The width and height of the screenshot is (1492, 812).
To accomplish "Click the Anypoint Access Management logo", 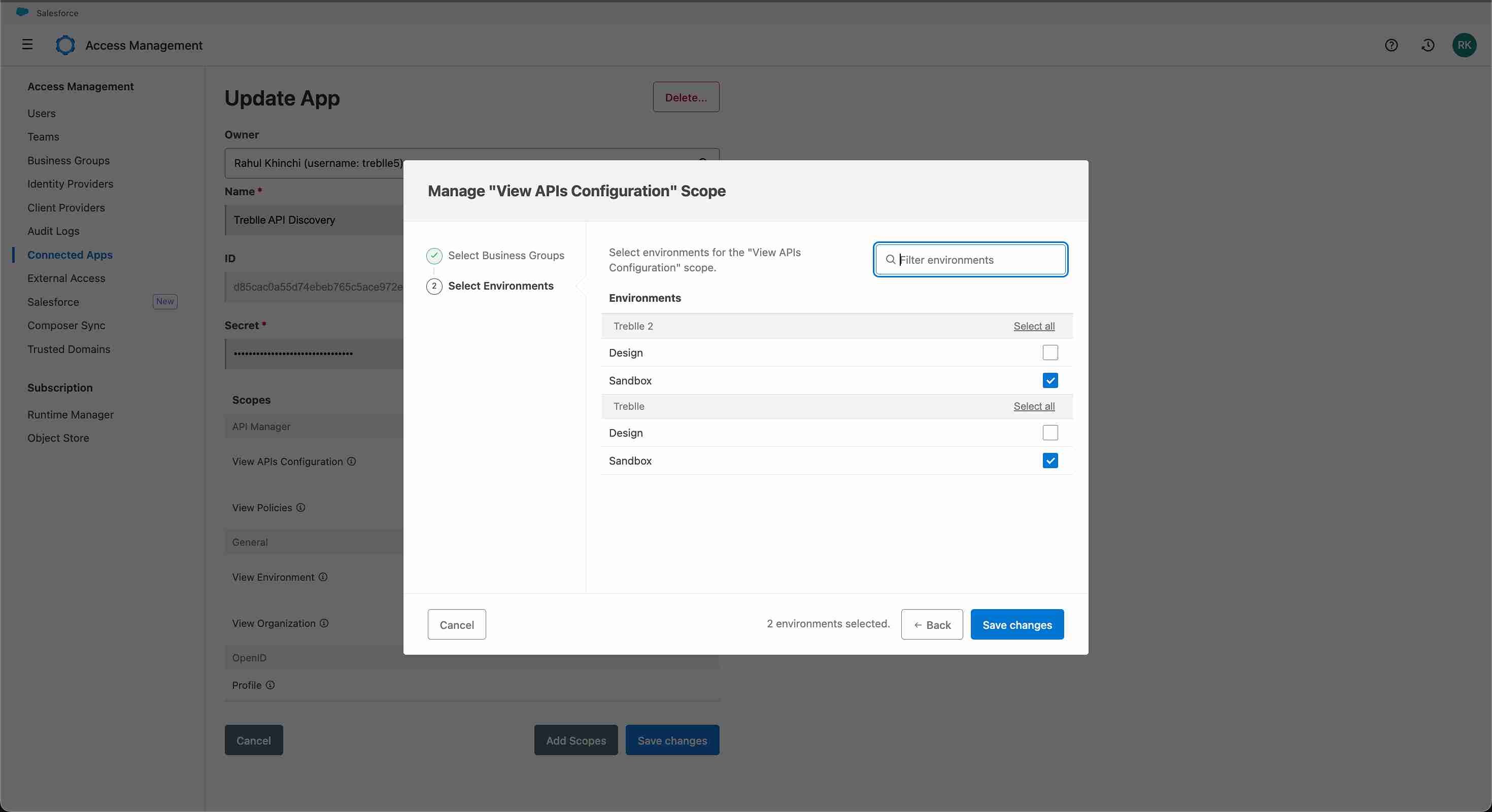I will (x=65, y=45).
